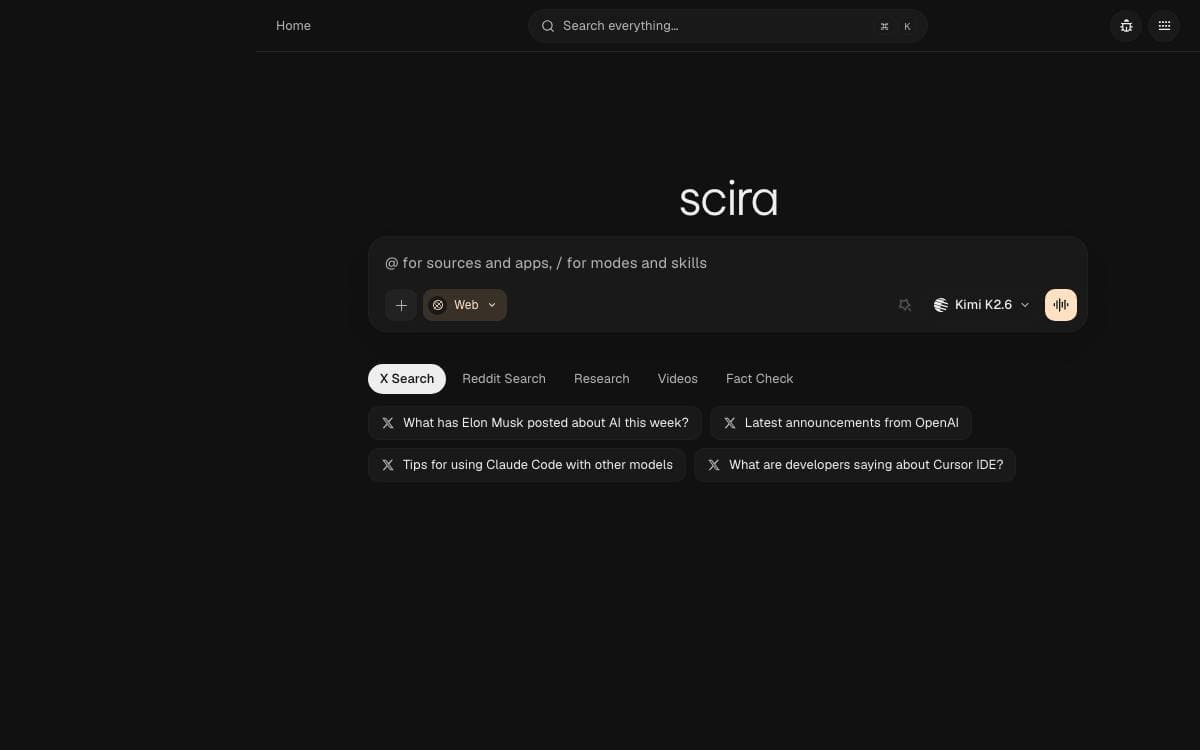The width and height of the screenshot is (1200, 750).
Task: Open the grid apps menu icon
Action: click(x=1164, y=26)
